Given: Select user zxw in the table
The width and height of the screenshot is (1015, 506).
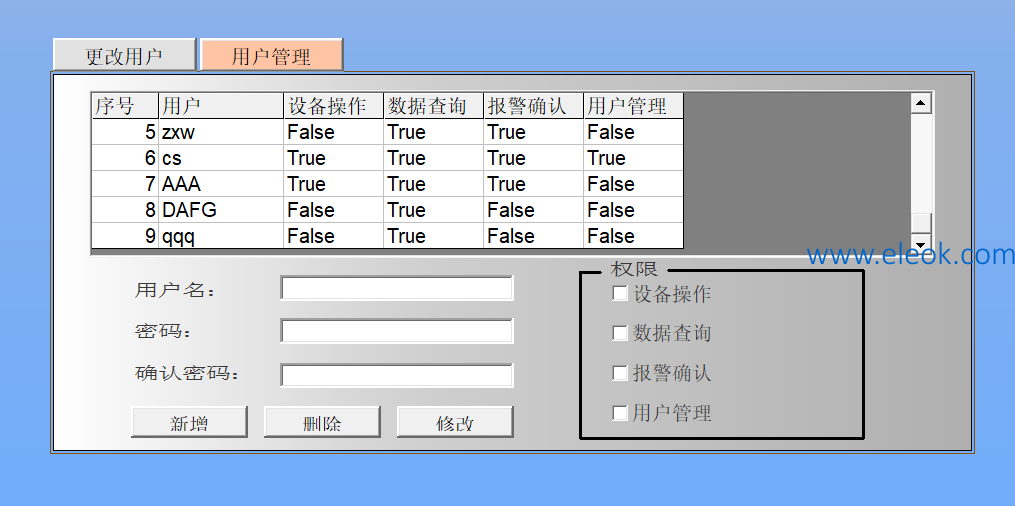Looking at the screenshot, I should point(221,132).
